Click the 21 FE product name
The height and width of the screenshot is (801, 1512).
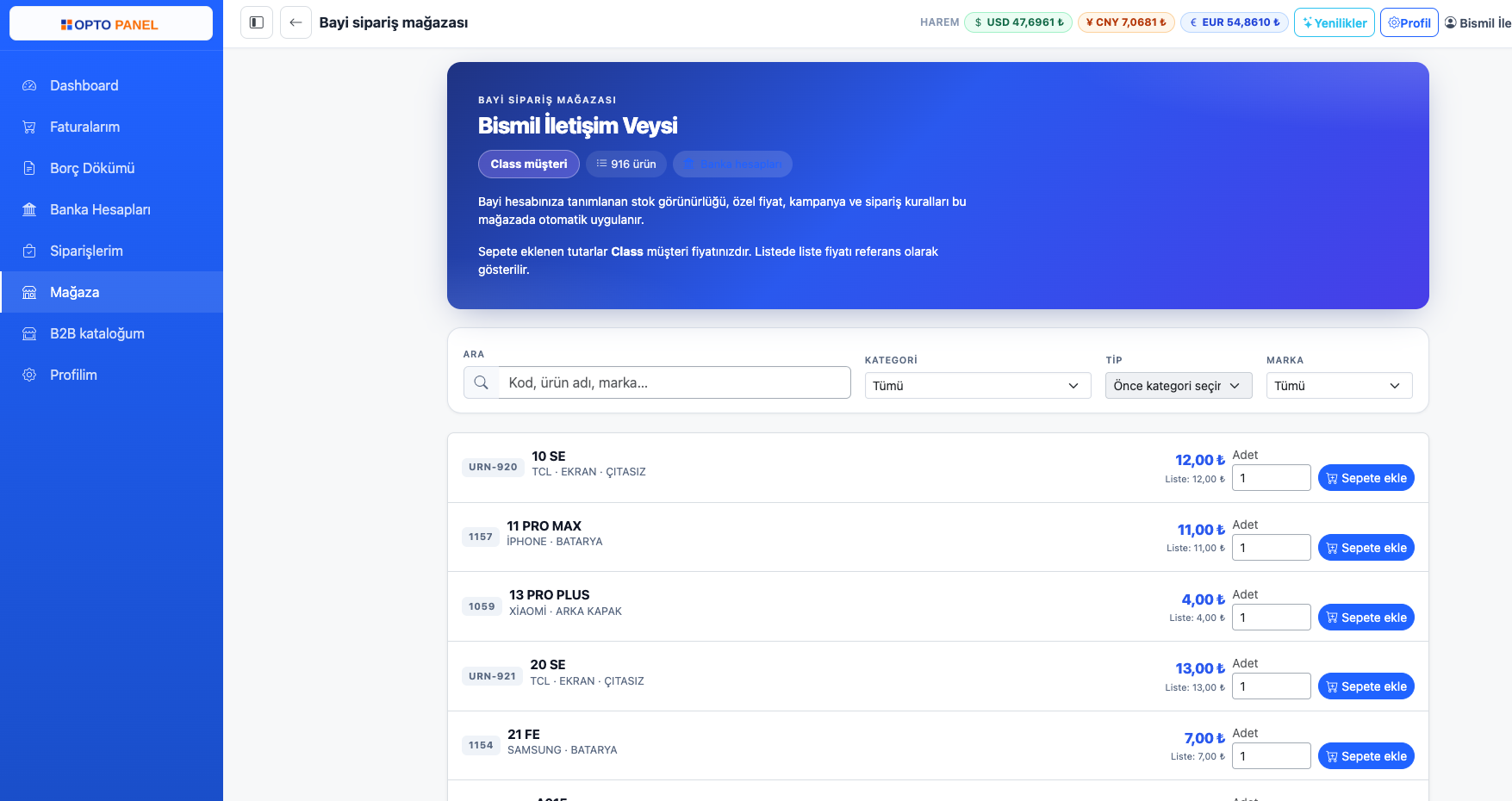pyautogui.click(x=524, y=735)
